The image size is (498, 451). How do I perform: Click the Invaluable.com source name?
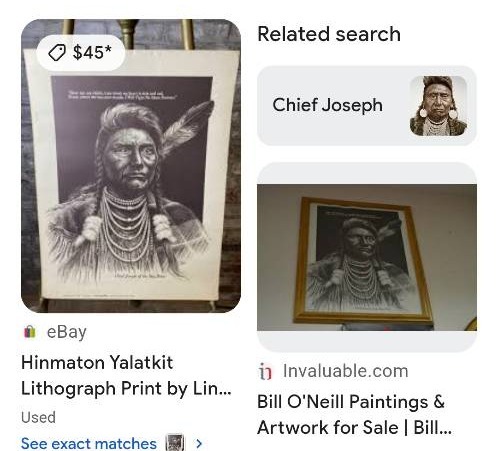click(x=346, y=371)
